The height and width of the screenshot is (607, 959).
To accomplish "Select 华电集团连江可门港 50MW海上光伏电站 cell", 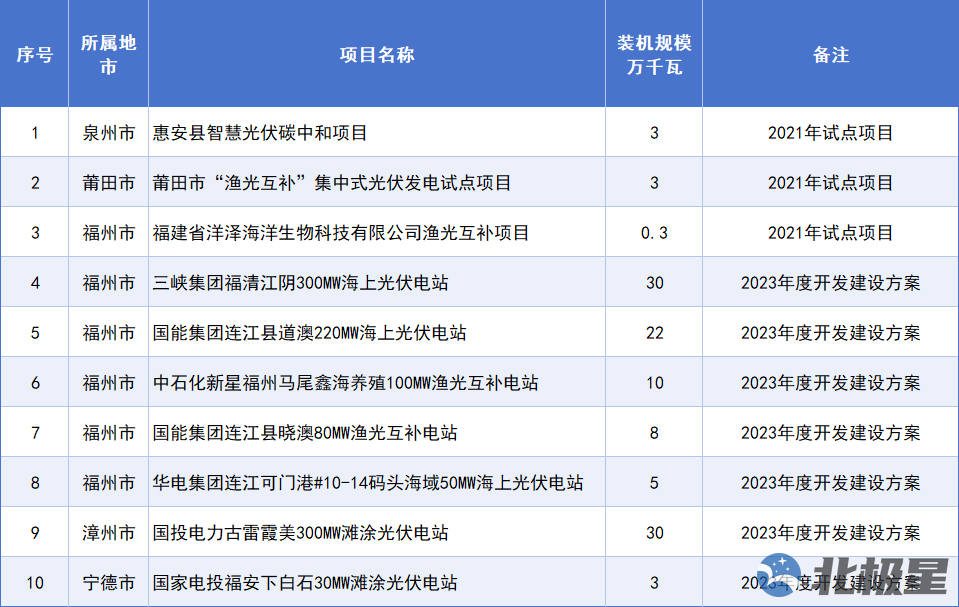I will click(368, 483).
